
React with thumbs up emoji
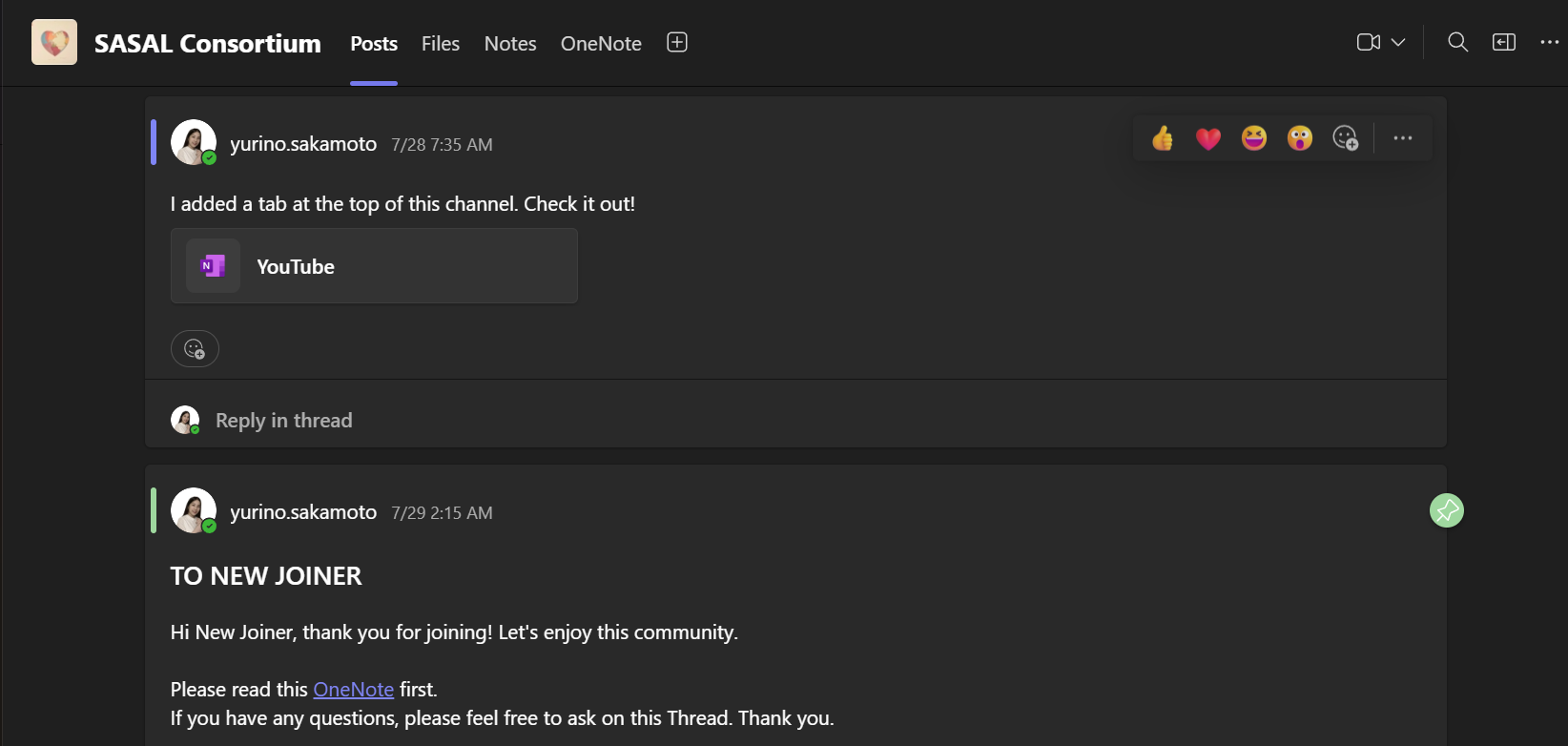(1163, 139)
